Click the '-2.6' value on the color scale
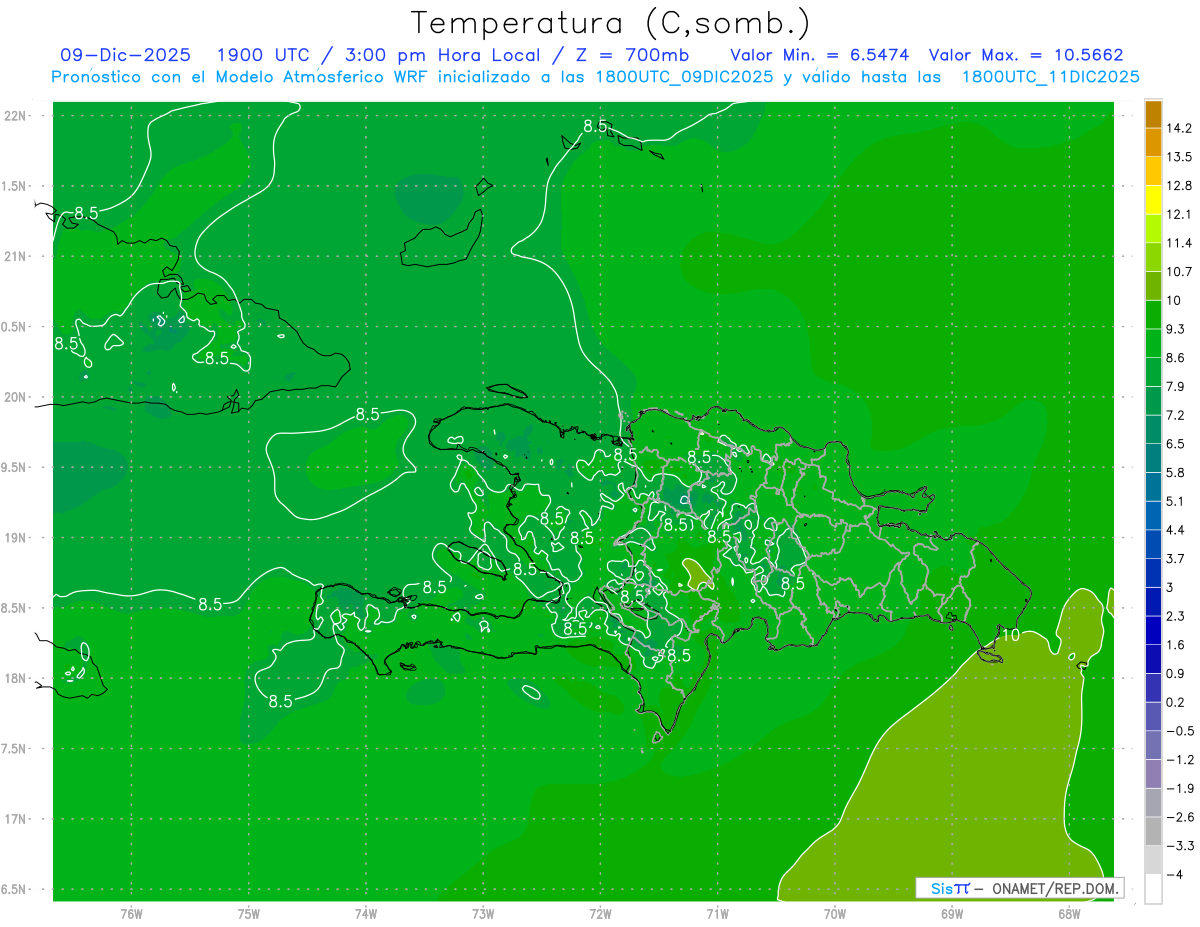1200x927 pixels. 1178,817
